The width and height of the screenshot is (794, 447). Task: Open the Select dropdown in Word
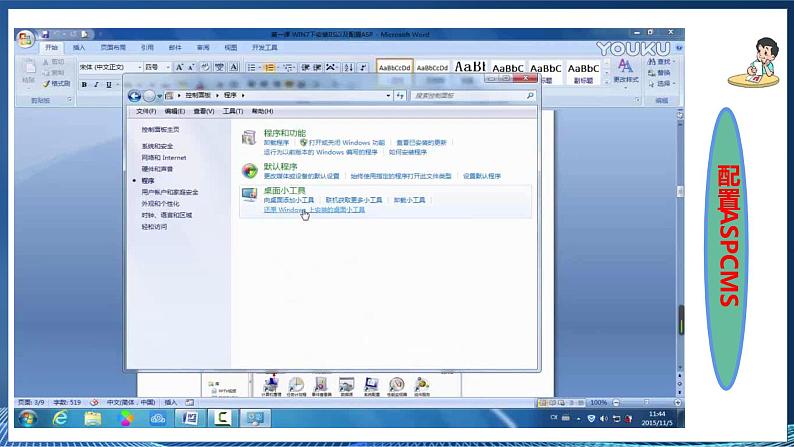coord(661,84)
